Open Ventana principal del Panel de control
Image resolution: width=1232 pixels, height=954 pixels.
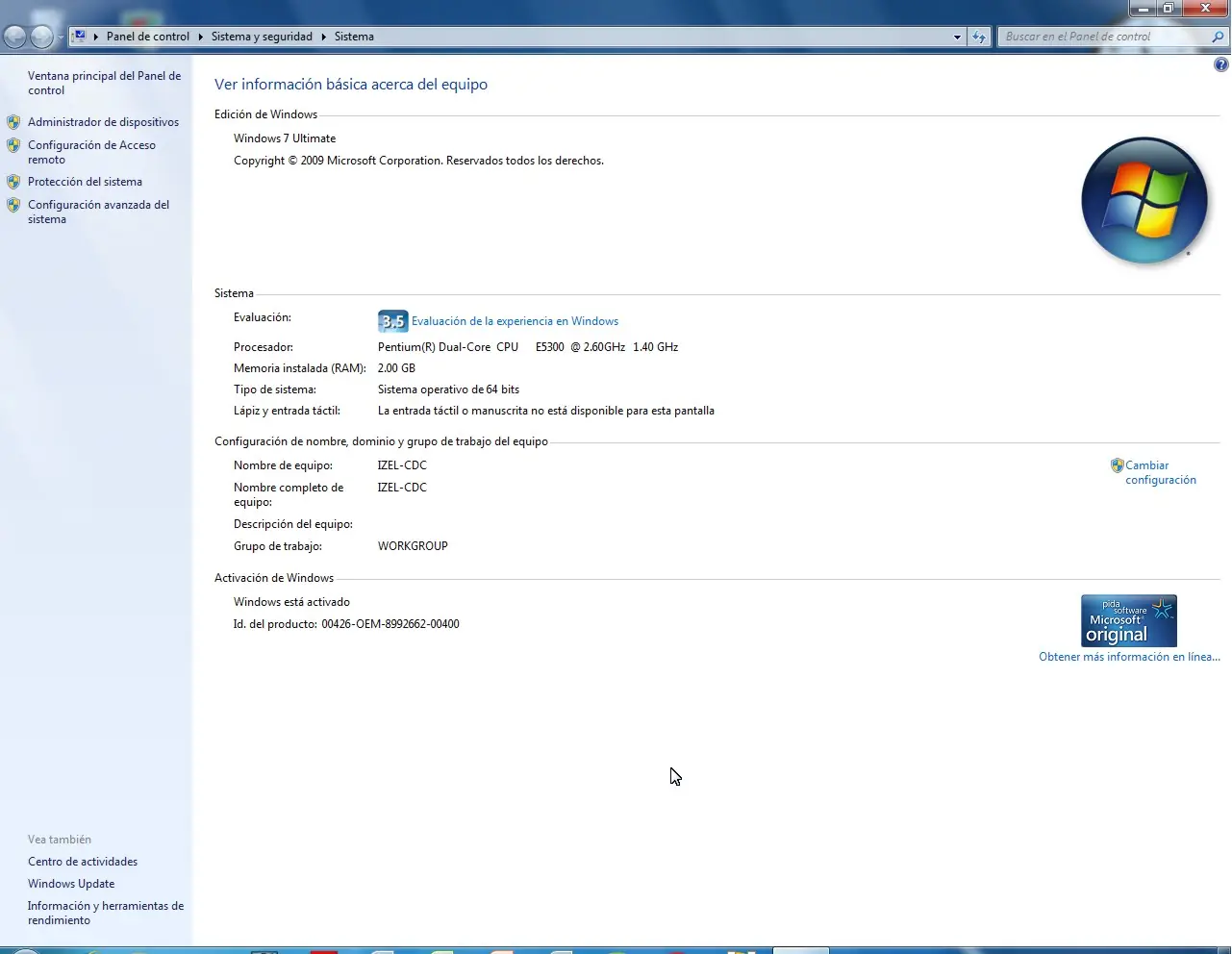pyautogui.click(x=104, y=83)
